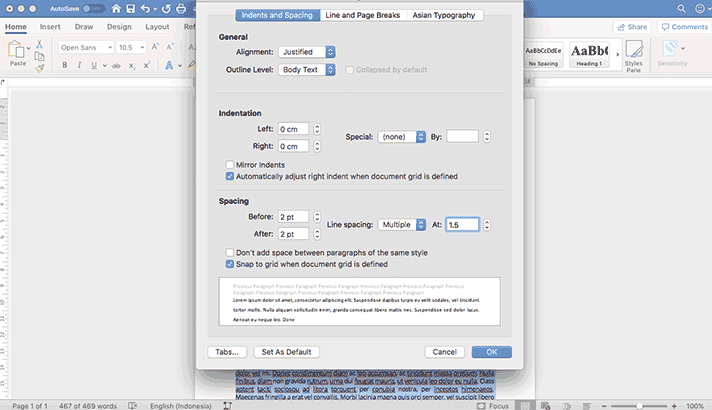Open the Outline Level dropdown
712x410 pixels.
point(307,69)
